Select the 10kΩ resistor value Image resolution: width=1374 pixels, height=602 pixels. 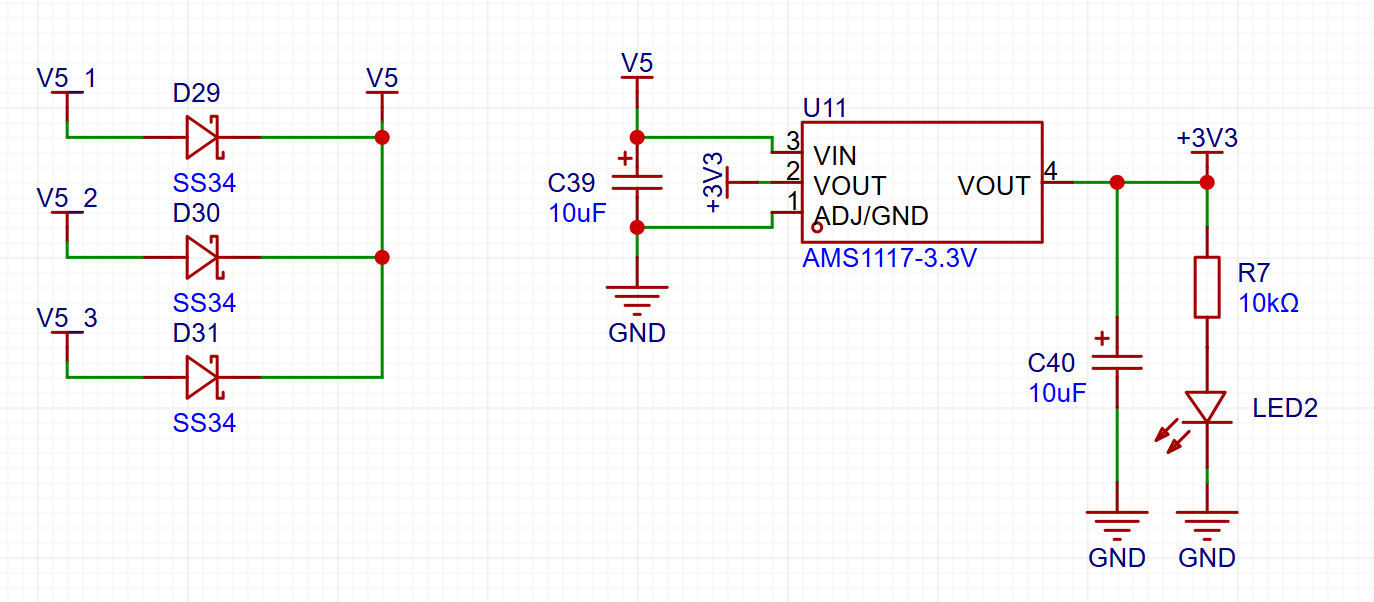pos(1268,303)
